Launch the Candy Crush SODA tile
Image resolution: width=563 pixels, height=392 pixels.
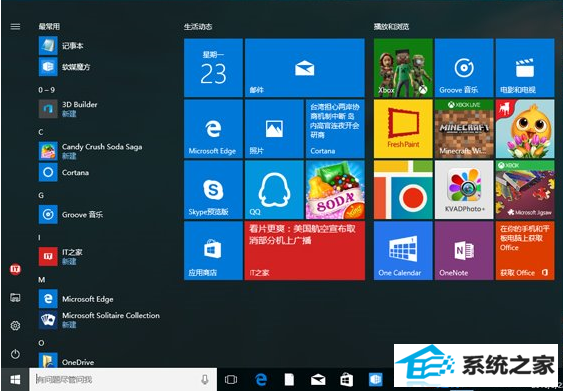point(335,190)
